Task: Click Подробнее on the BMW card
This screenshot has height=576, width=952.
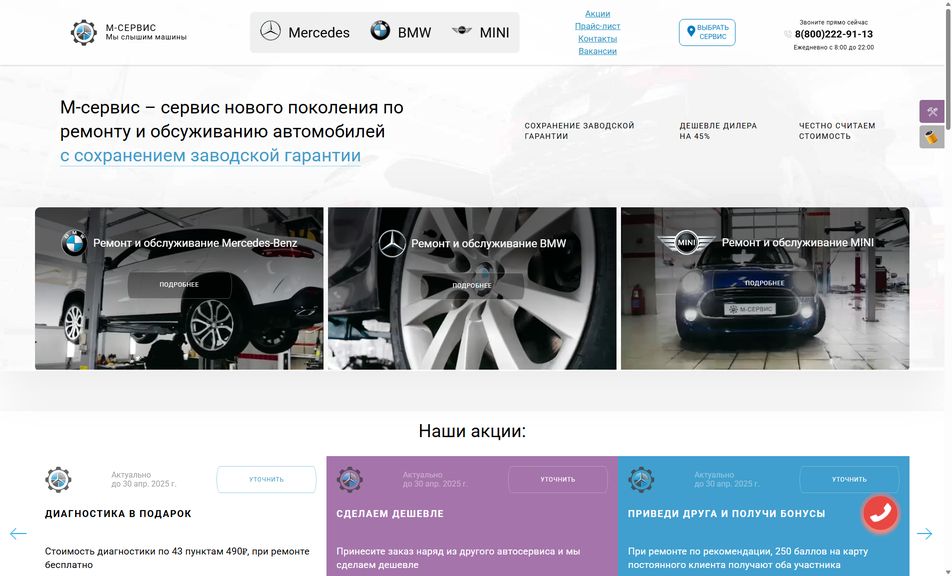Action: coord(472,285)
